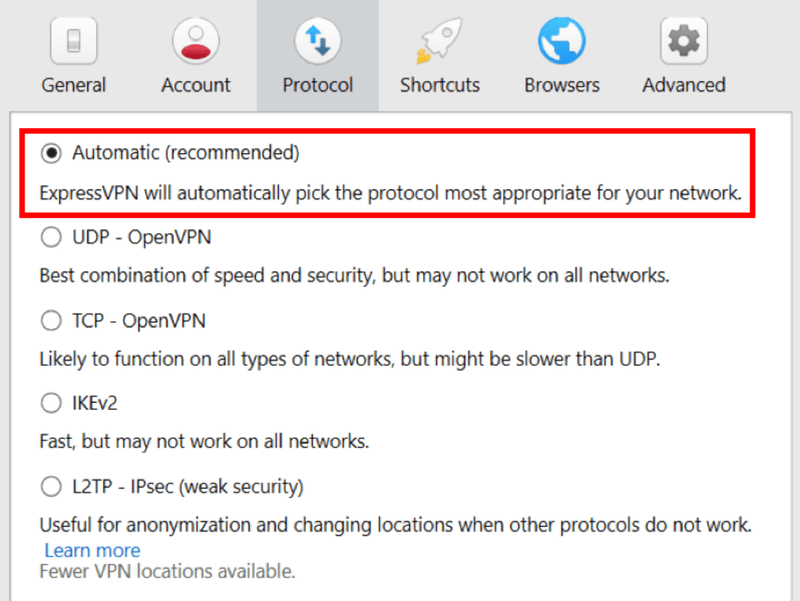Screen dimensions: 800x601
Task: Click the 'L2TP - IPsec (weak security)' label
Action: (x=188, y=487)
